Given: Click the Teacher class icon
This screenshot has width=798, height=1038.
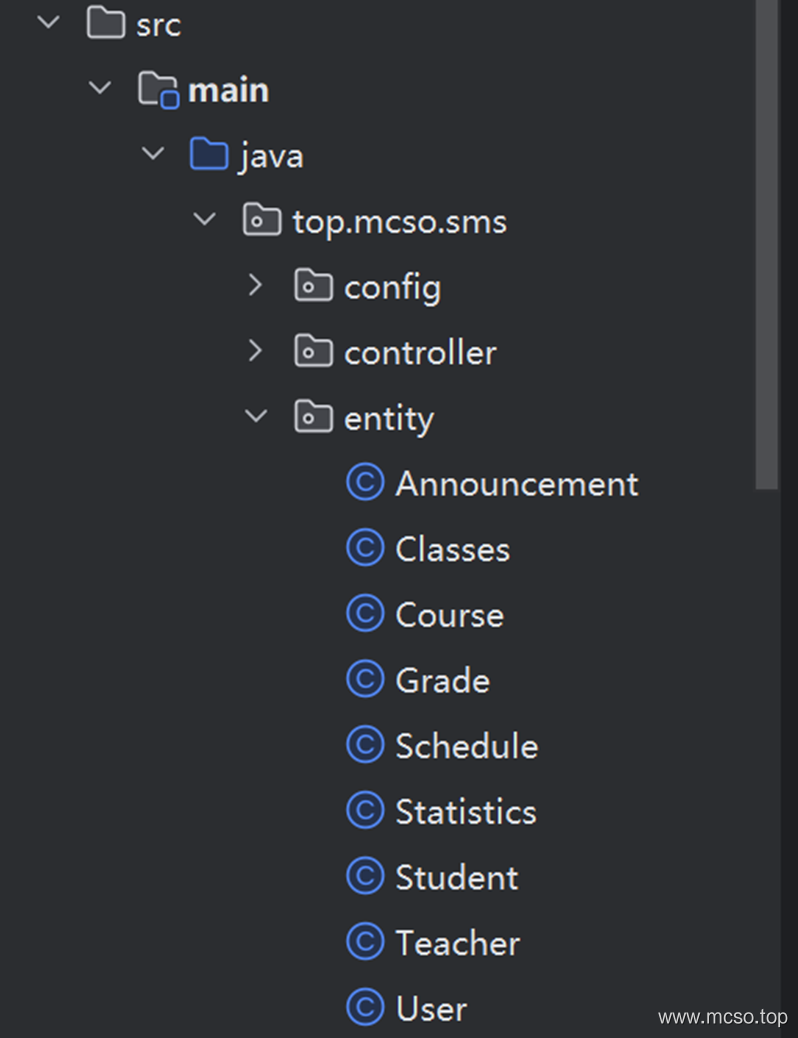Looking at the screenshot, I should [365, 941].
